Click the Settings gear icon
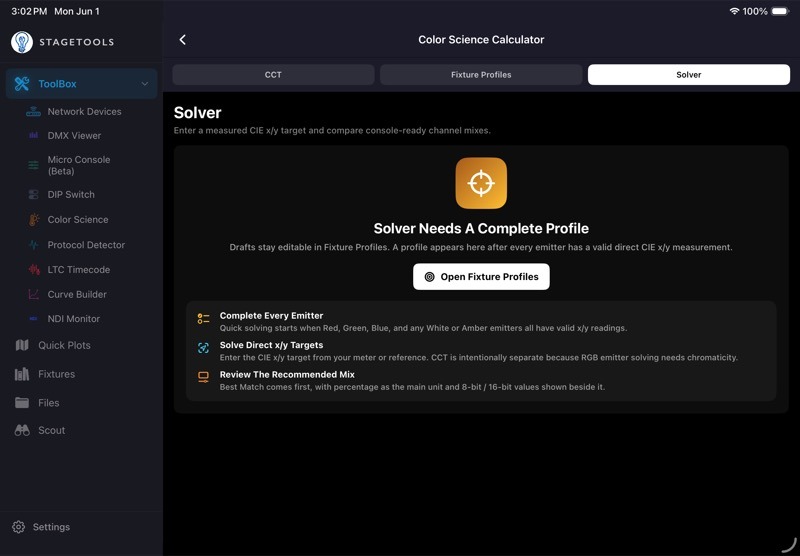The width and height of the screenshot is (800, 556). pos(18,527)
